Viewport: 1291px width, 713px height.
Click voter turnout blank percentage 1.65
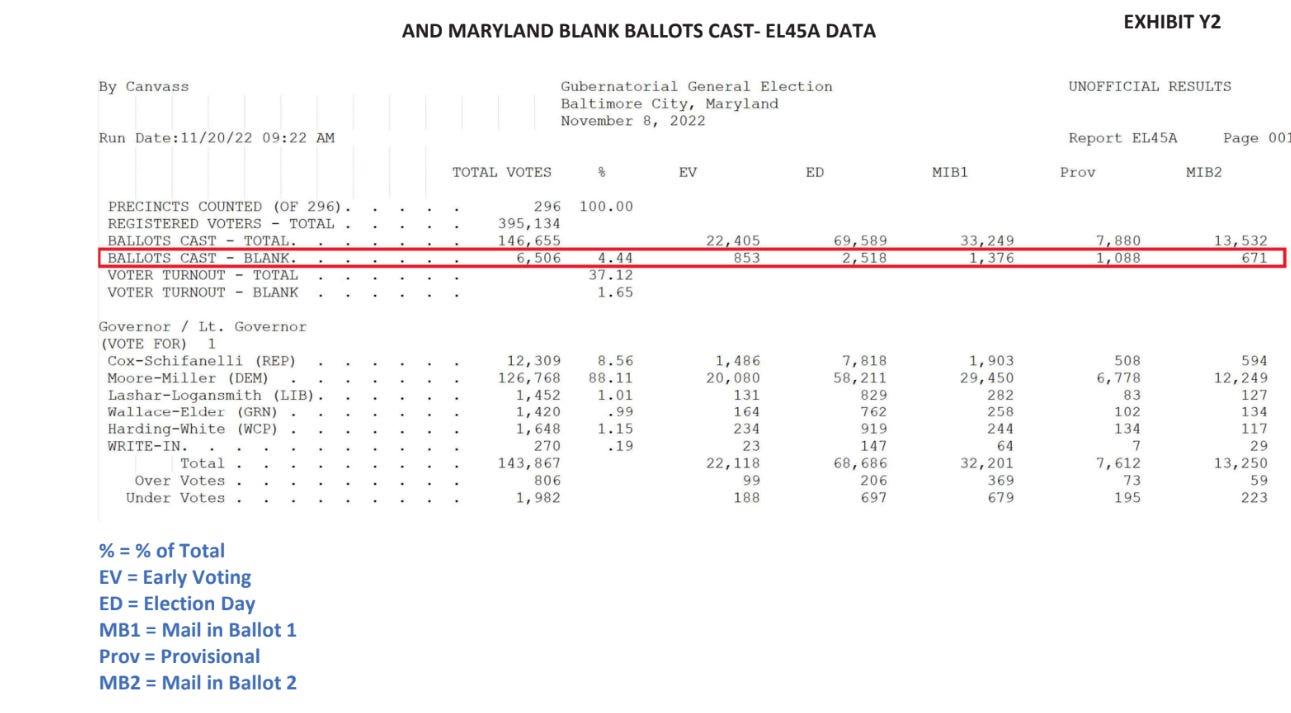click(615, 293)
